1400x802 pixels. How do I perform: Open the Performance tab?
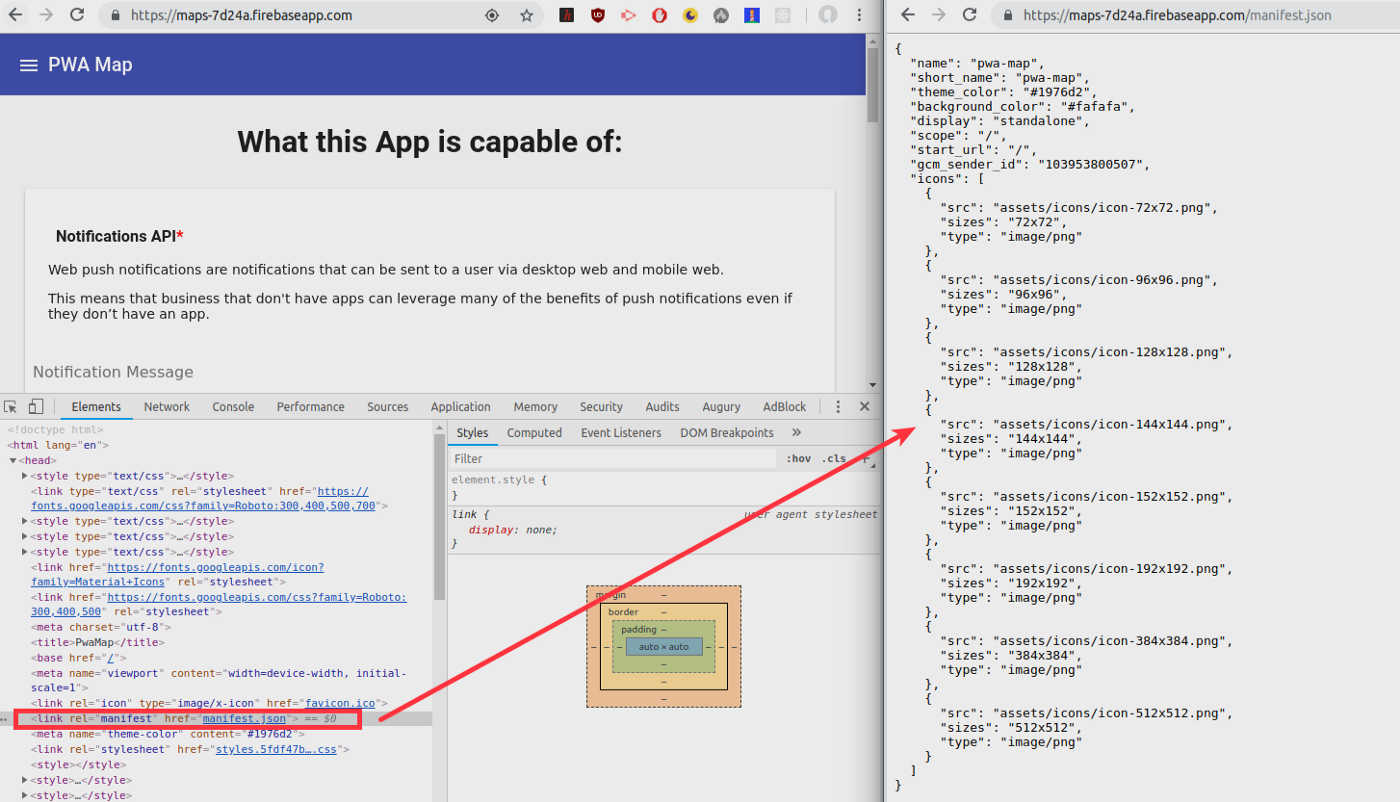coord(310,407)
